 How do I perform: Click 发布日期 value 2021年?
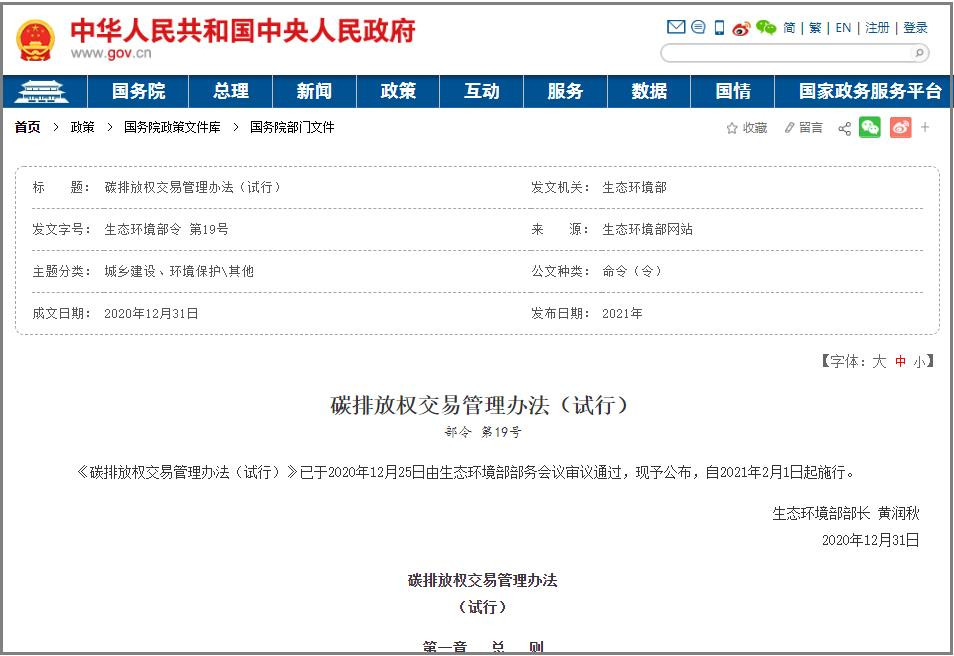(622, 313)
